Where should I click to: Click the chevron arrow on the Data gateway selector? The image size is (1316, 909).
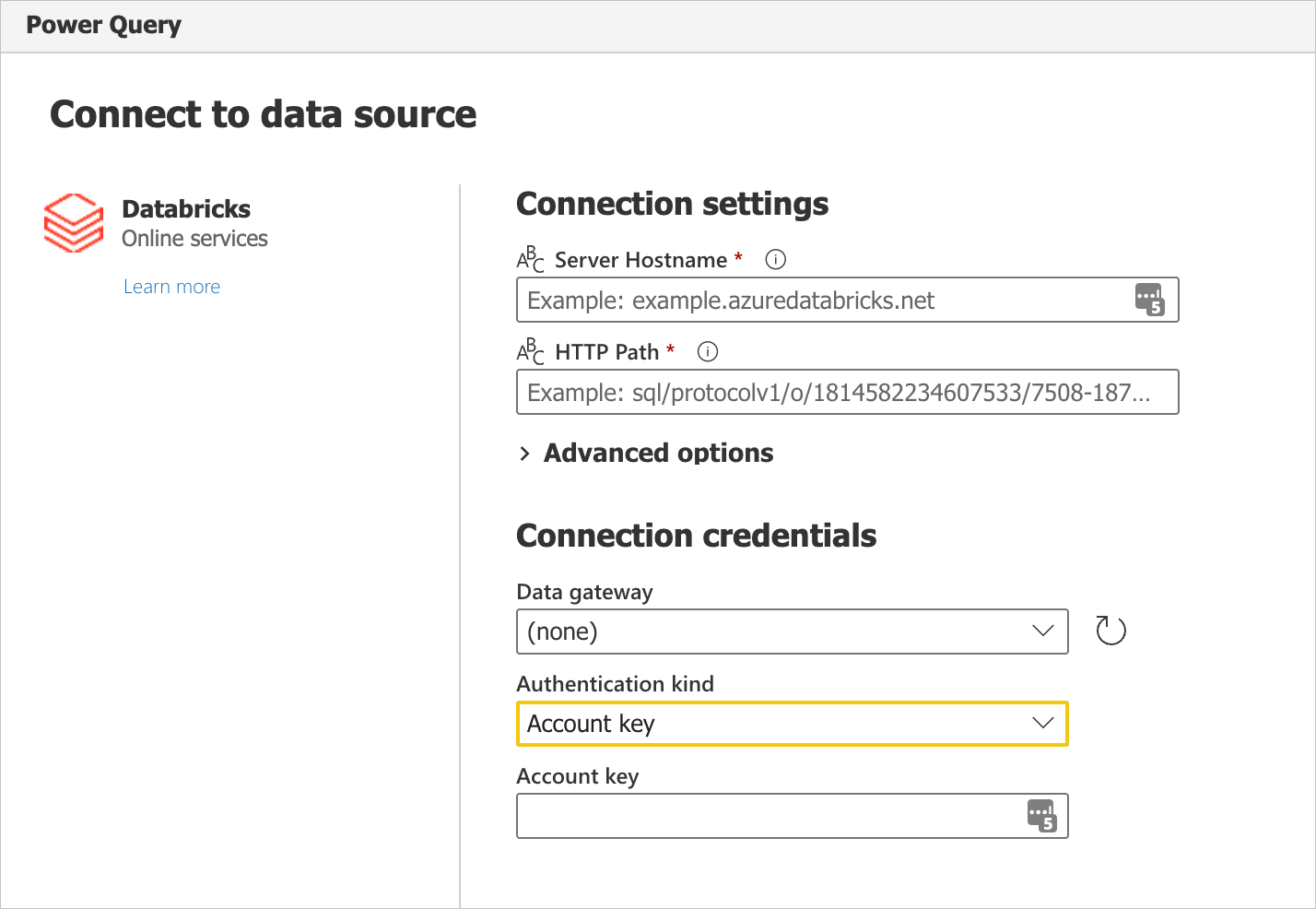[x=1042, y=632]
